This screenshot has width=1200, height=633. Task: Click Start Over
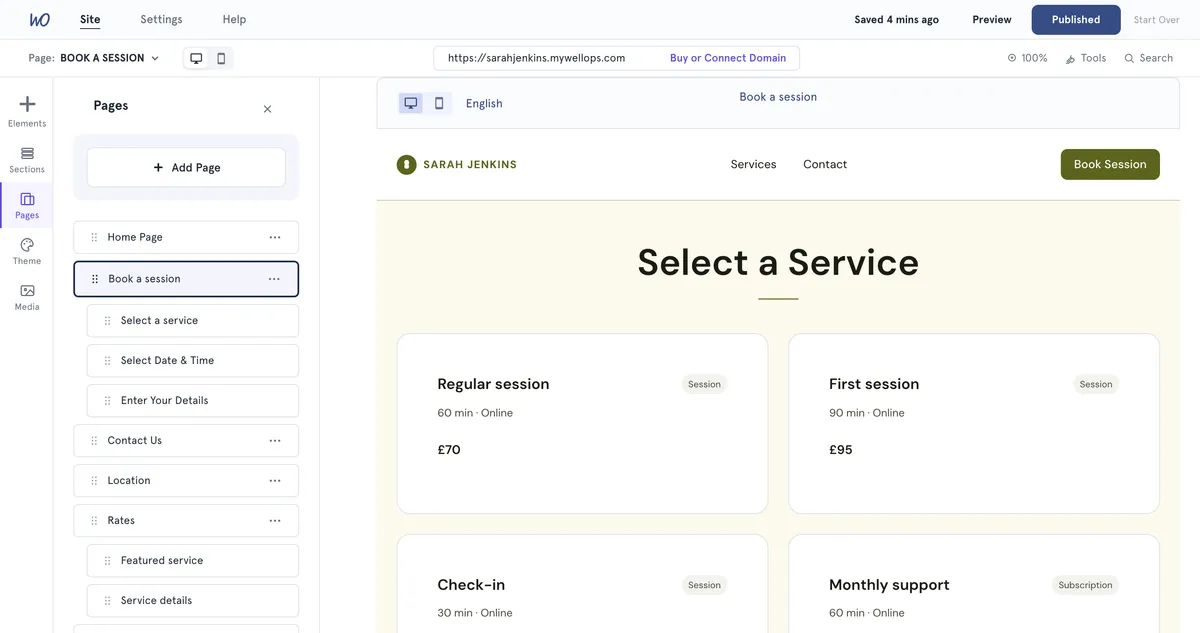click(x=1157, y=19)
